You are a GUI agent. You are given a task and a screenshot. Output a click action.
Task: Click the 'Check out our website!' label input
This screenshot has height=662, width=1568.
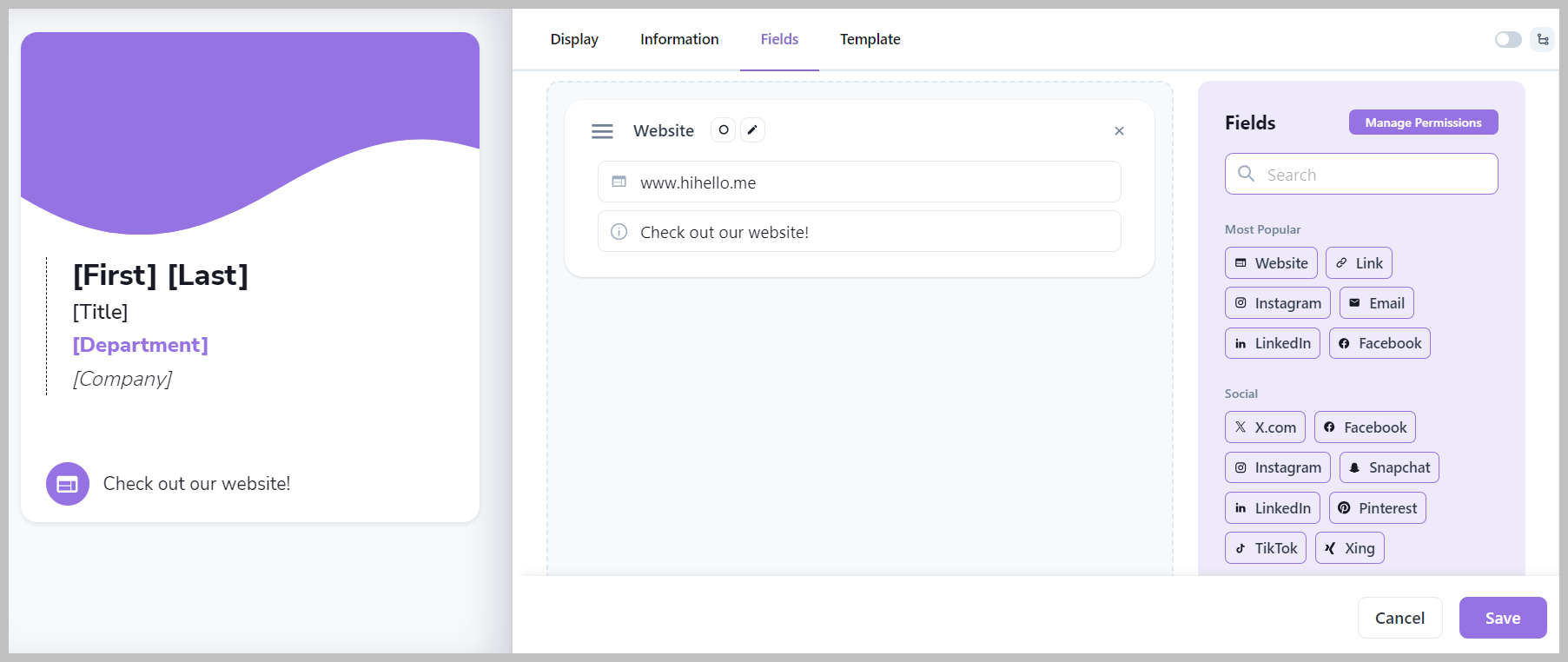click(859, 231)
